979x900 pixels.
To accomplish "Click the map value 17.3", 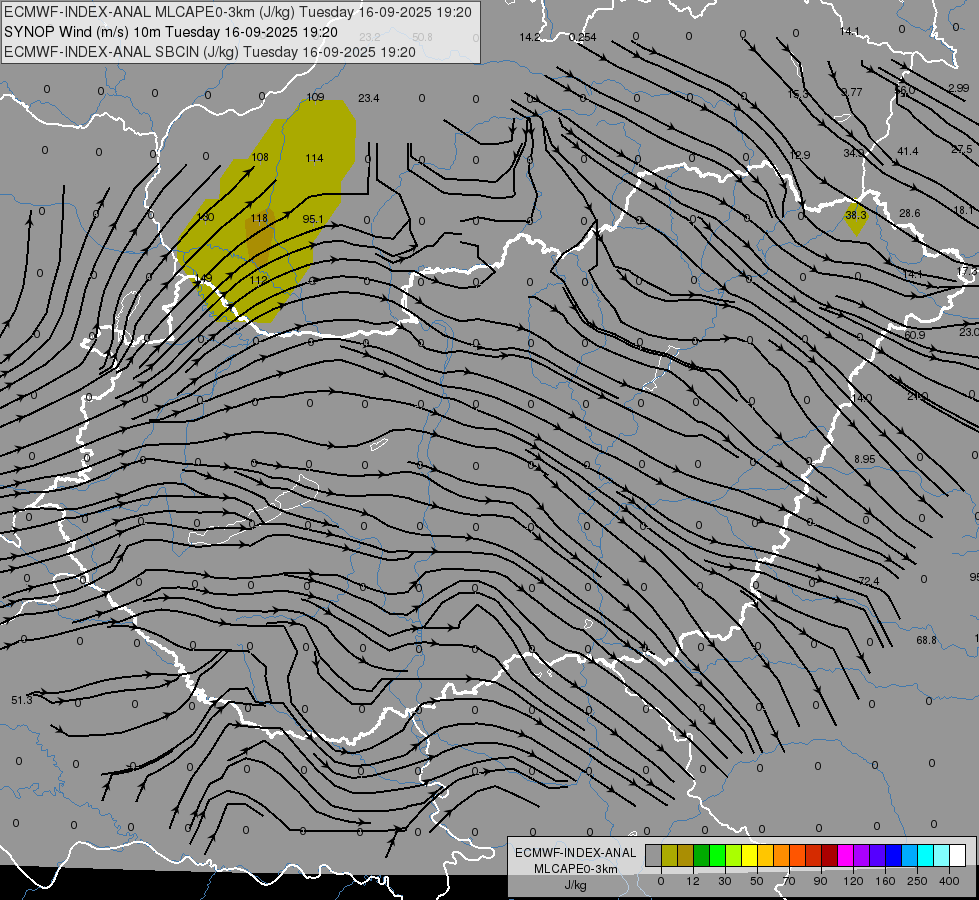I will [967, 271].
